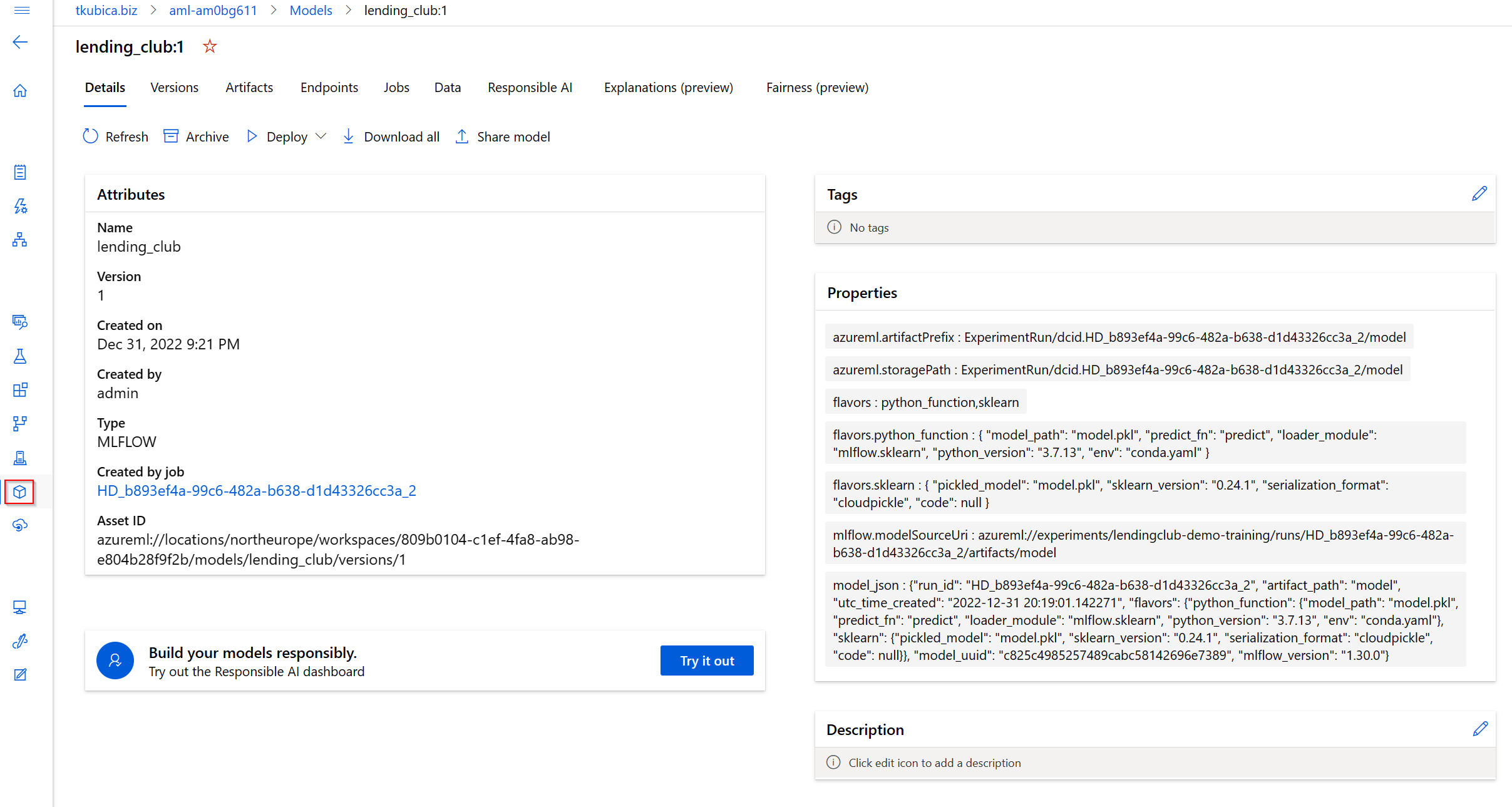Viewport: 1512px width, 807px height.
Task: Open the Artifacts tab
Action: pos(249,88)
